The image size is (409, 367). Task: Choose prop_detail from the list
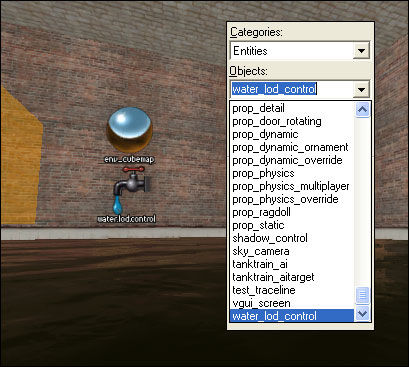(x=292, y=108)
